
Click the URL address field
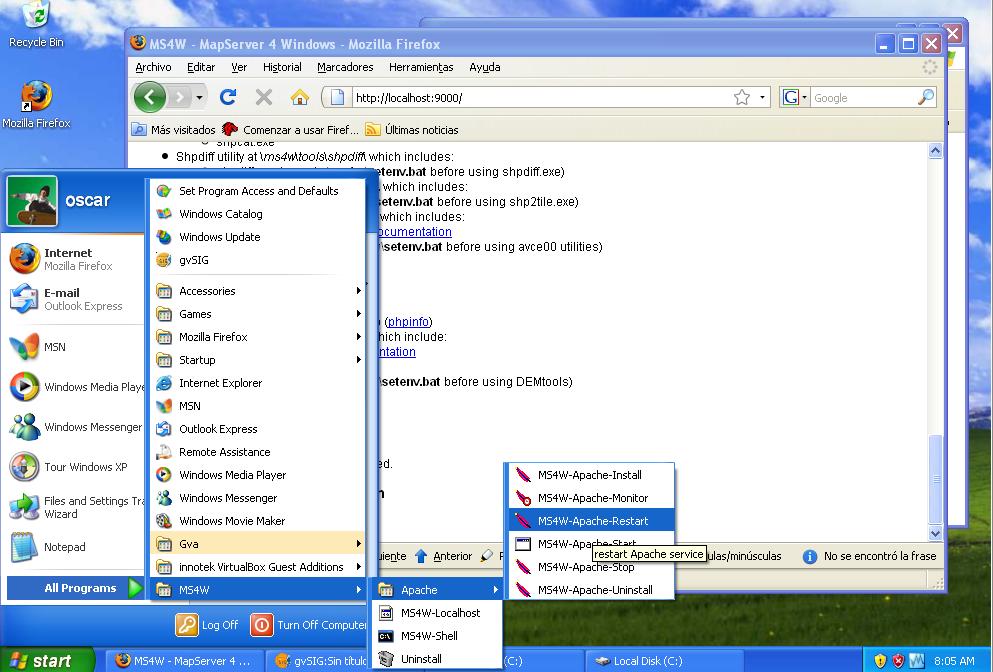[x=540, y=97]
